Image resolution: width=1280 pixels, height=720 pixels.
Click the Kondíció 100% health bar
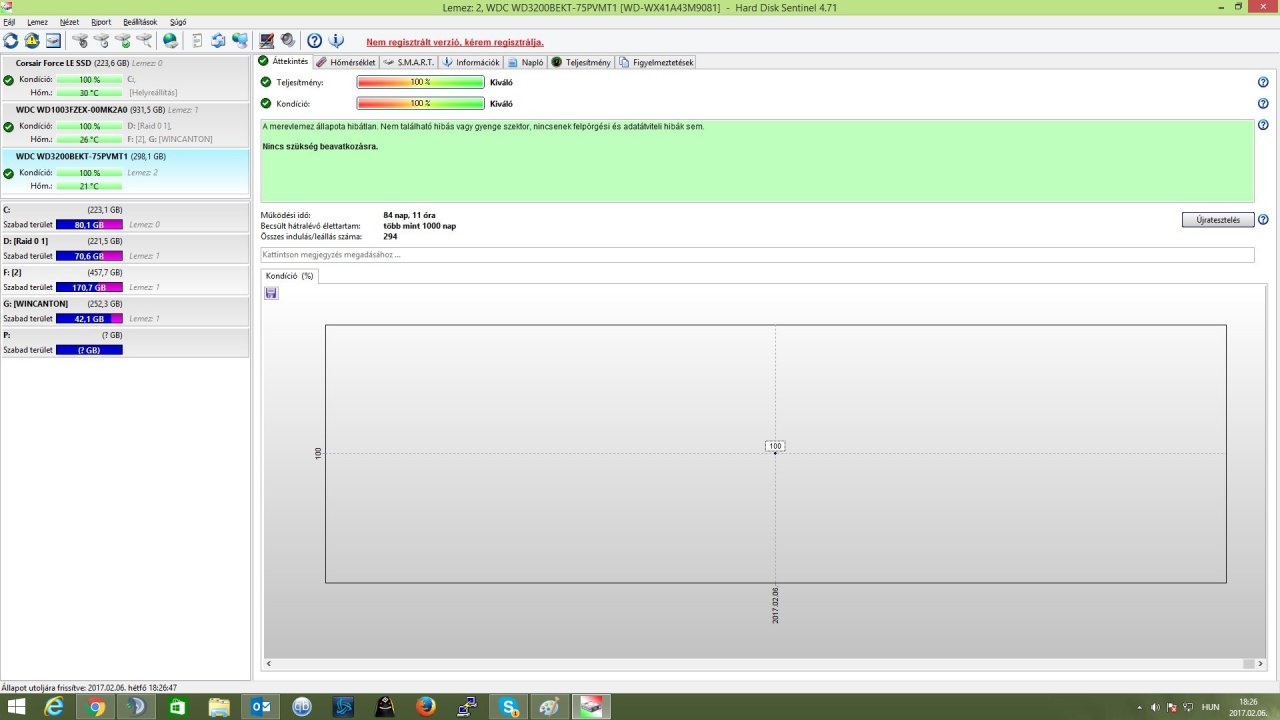tap(420, 103)
